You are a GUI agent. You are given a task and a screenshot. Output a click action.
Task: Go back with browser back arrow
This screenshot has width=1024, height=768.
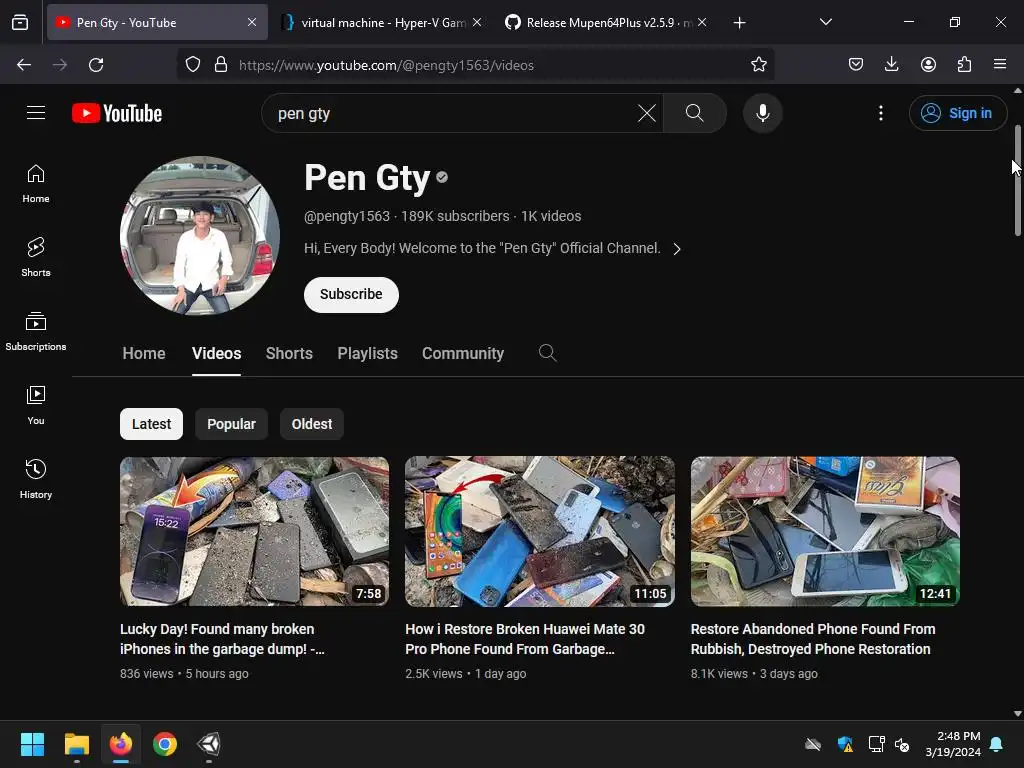pos(24,65)
